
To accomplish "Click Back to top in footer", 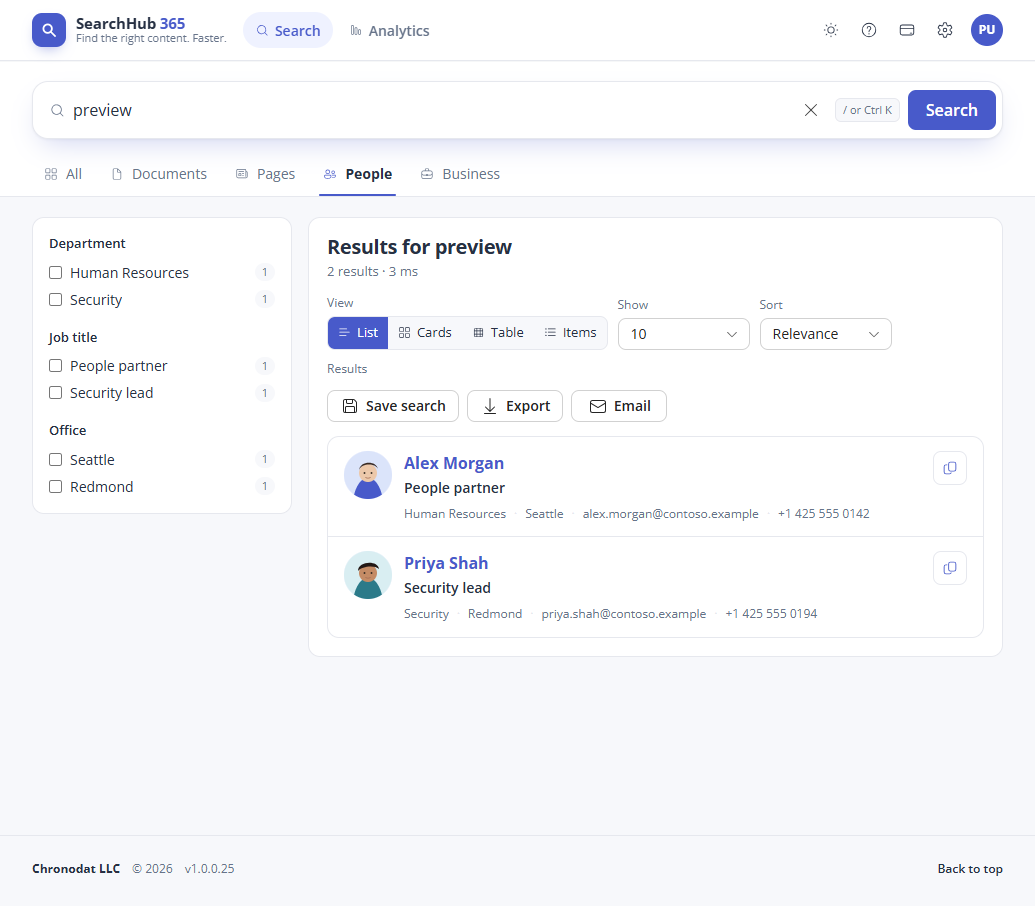I will [x=970, y=868].
